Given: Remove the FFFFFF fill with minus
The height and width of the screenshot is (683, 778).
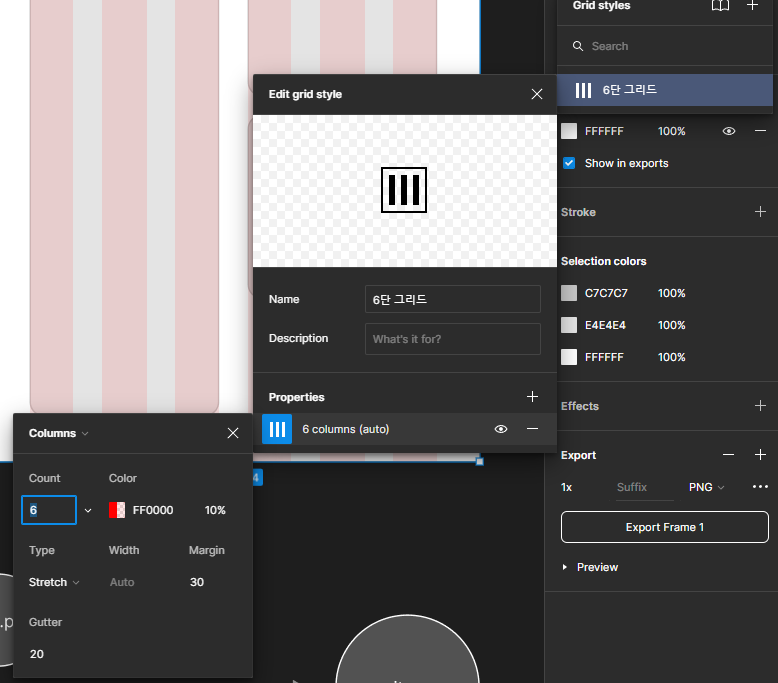Looking at the screenshot, I should [761, 131].
